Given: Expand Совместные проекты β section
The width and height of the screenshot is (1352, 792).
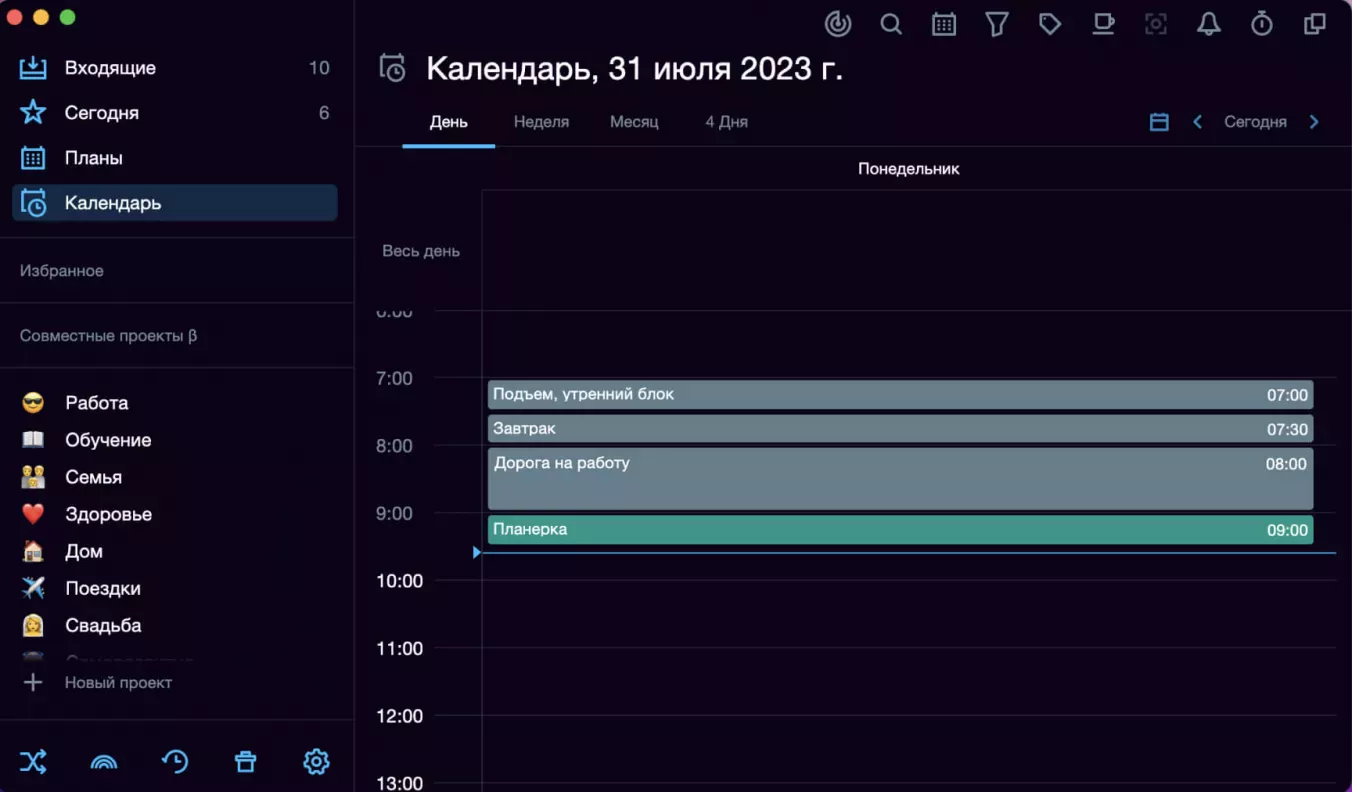Looking at the screenshot, I should coord(108,336).
